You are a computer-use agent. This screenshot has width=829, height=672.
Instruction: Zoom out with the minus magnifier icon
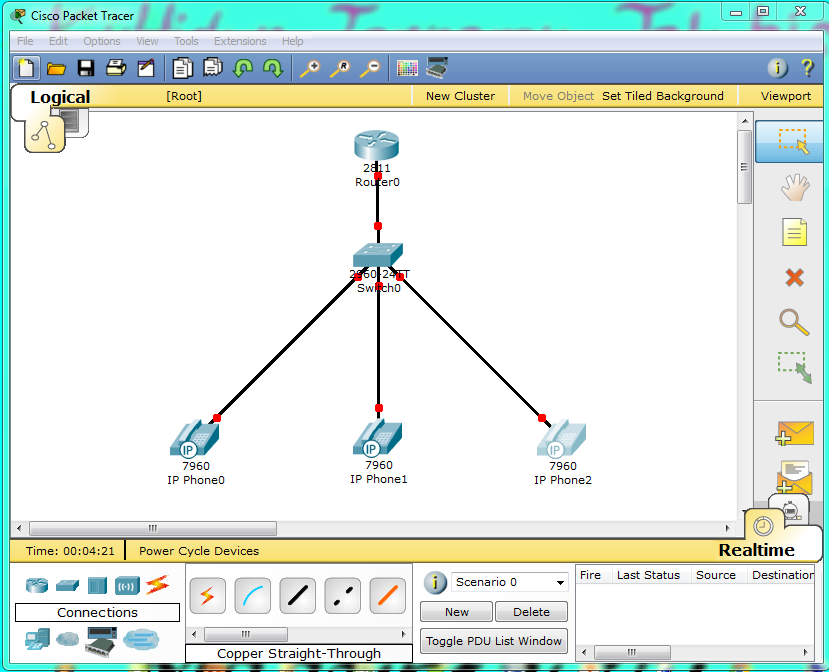(371, 69)
